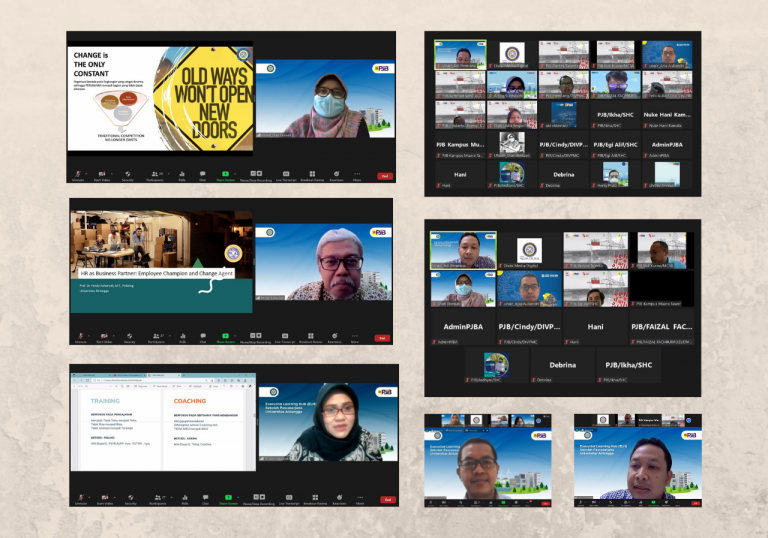
Task: Open Polls in the 'Old Ways' slide window
Action: (x=182, y=176)
